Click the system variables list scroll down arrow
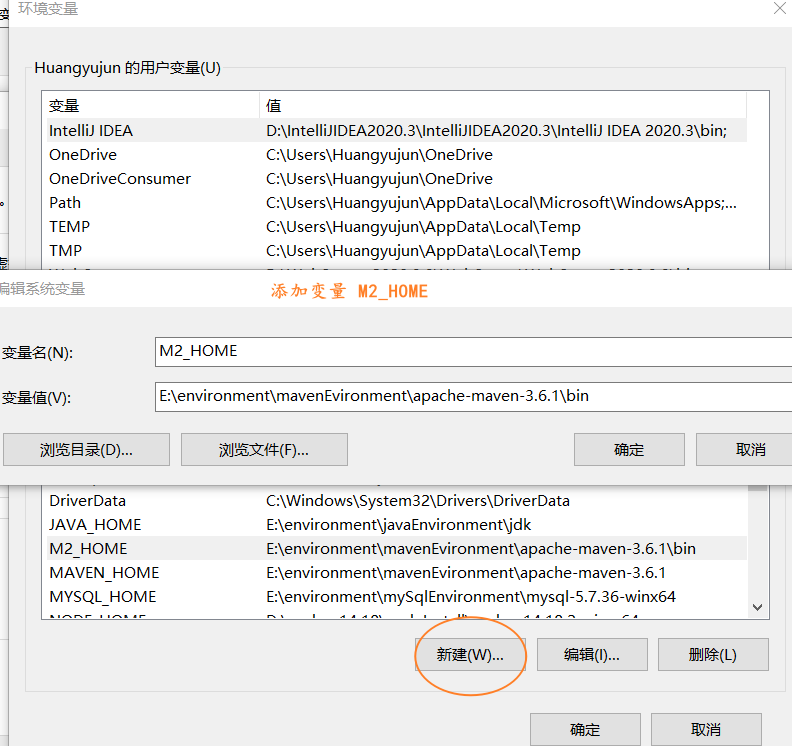Screen dimensions: 792x746 coord(758,607)
